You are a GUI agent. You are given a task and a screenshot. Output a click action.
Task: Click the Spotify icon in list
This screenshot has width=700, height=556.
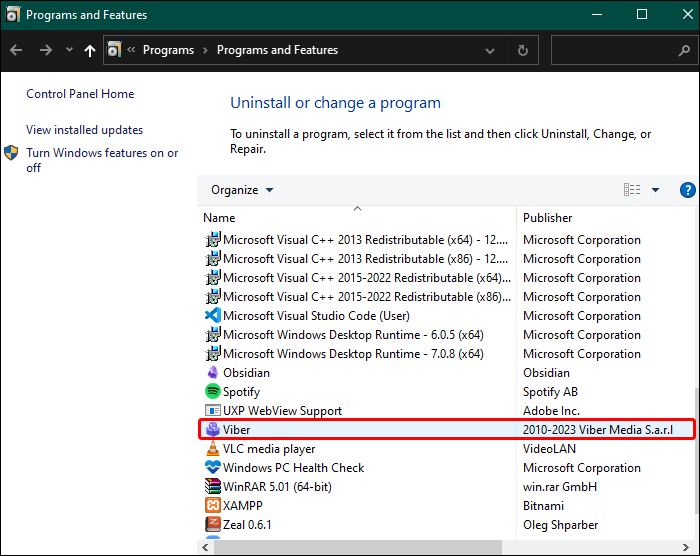point(212,392)
